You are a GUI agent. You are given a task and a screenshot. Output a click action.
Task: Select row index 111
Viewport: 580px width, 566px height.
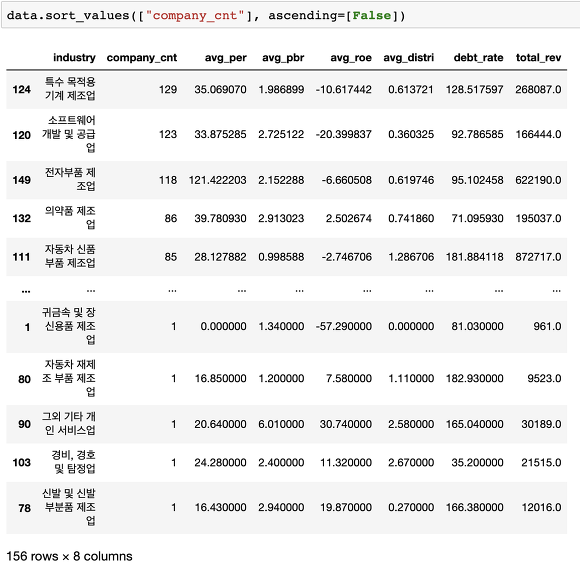[21, 257]
